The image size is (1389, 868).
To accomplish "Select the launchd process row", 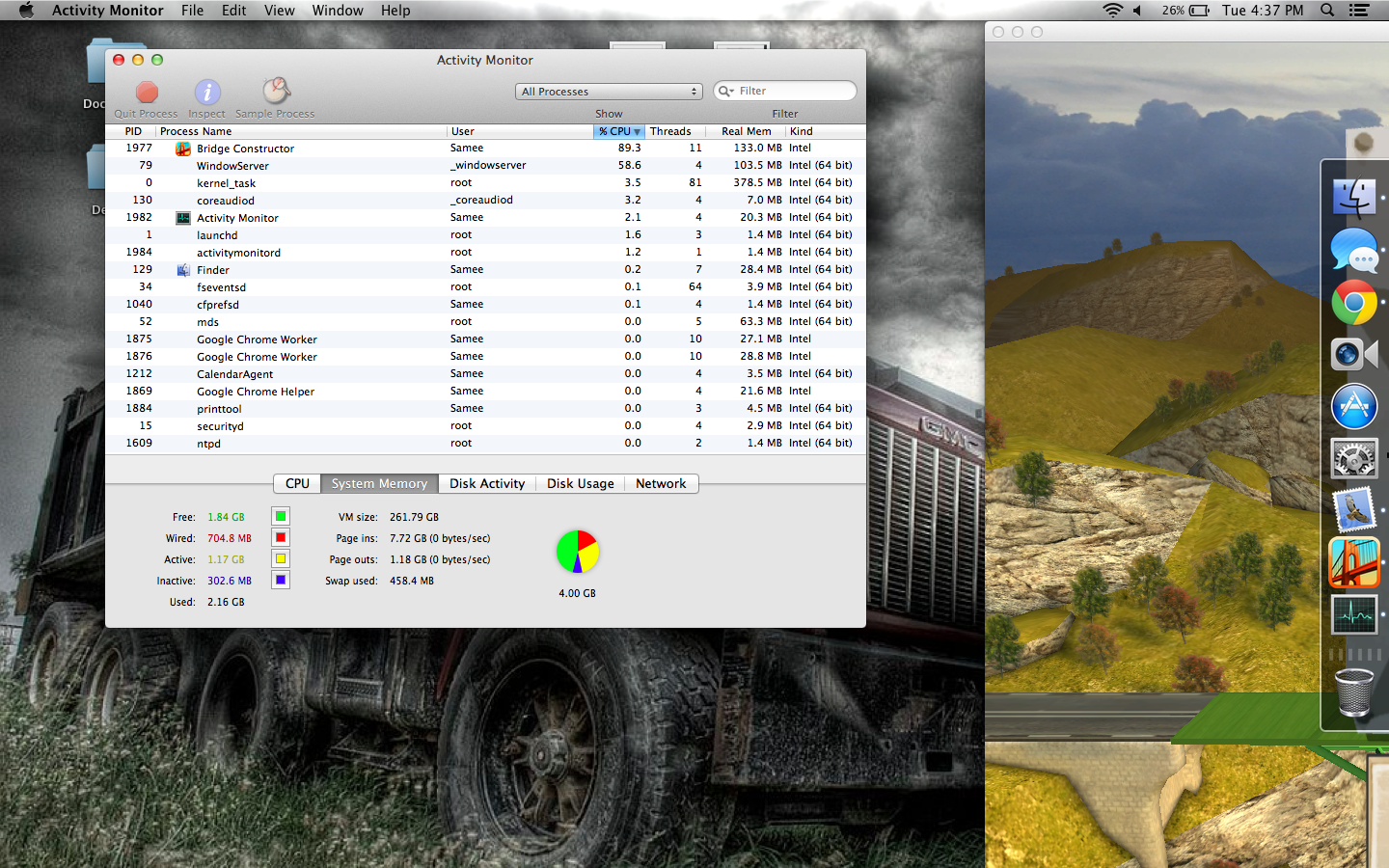I will 485,235.
